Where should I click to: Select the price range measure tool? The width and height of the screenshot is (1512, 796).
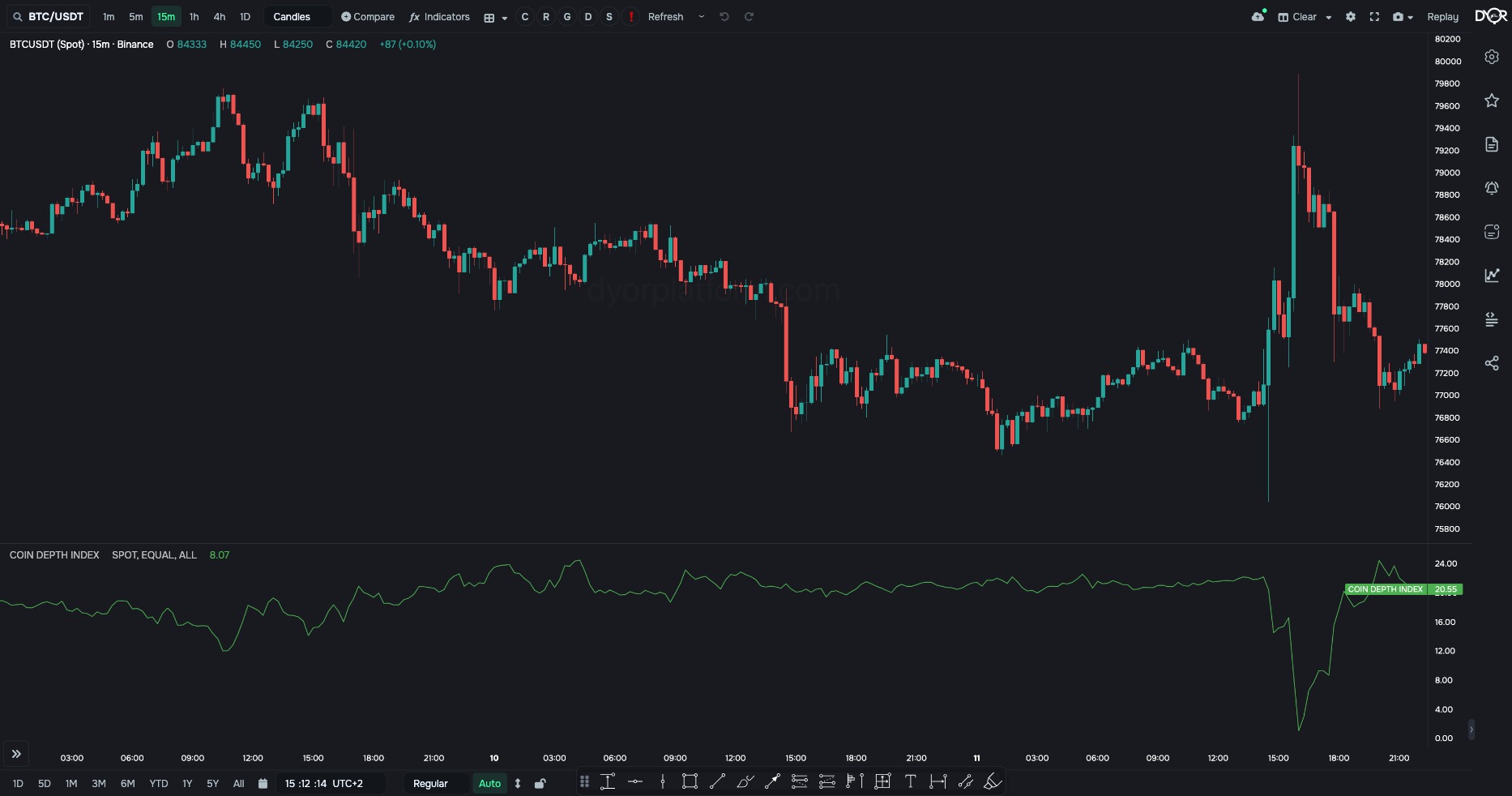pyautogui.click(x=608, y=781)
